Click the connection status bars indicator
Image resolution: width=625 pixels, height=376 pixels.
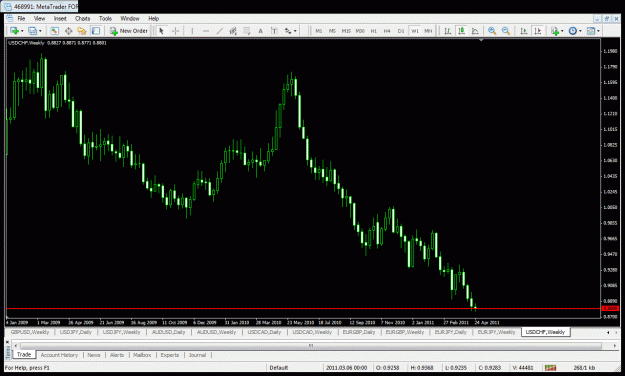coord(551,367)
